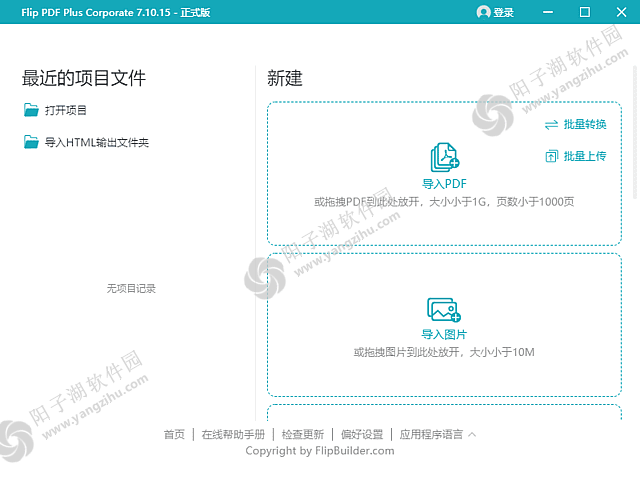Click the 批量上传 upload icon
Image resolution: width=640 pixels, height=480 pixels.
(x=551, y=156)
